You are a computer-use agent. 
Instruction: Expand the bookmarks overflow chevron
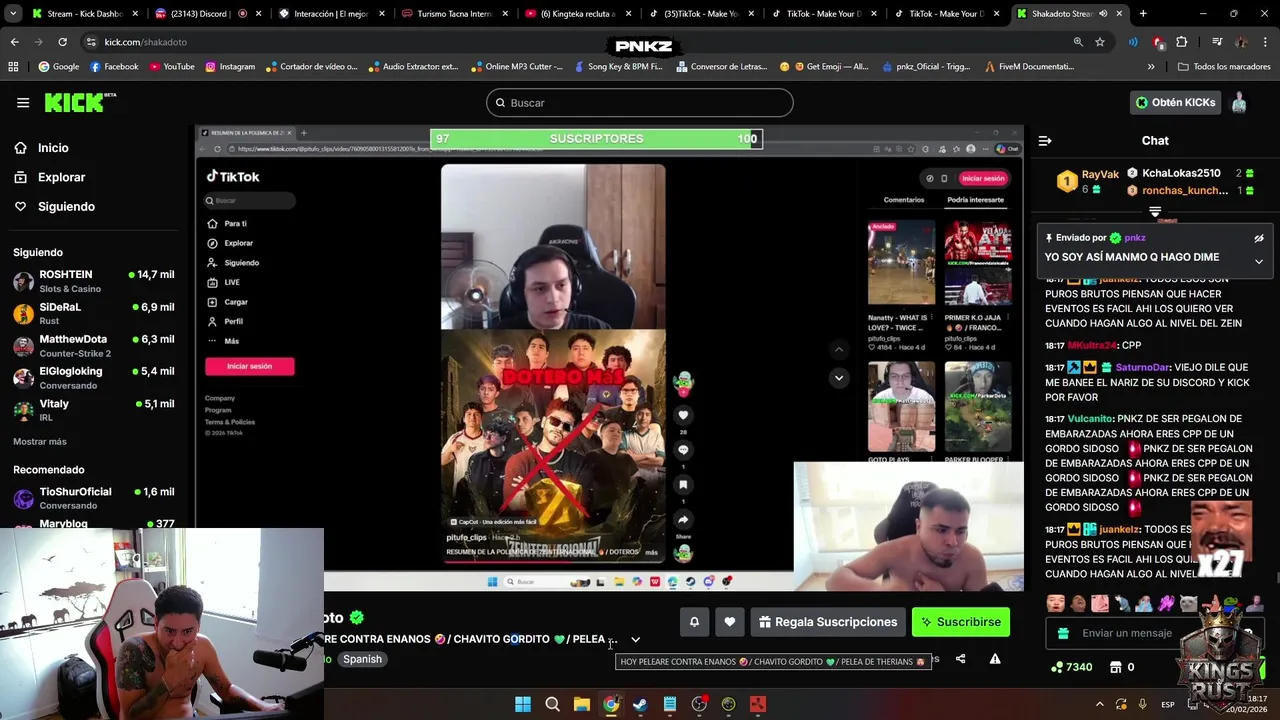coord(1151,67)
